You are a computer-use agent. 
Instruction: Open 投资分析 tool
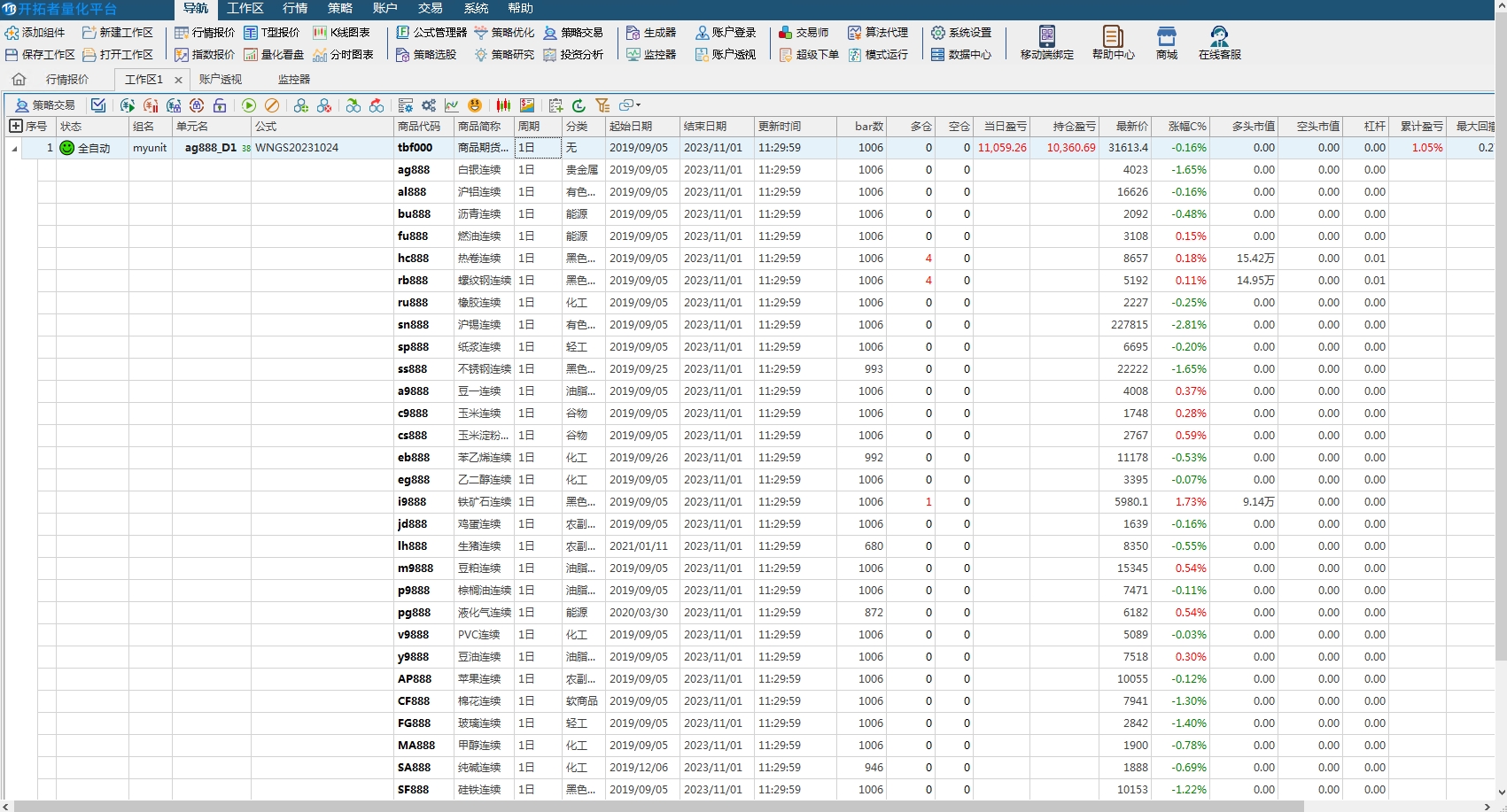coord(573,55)
